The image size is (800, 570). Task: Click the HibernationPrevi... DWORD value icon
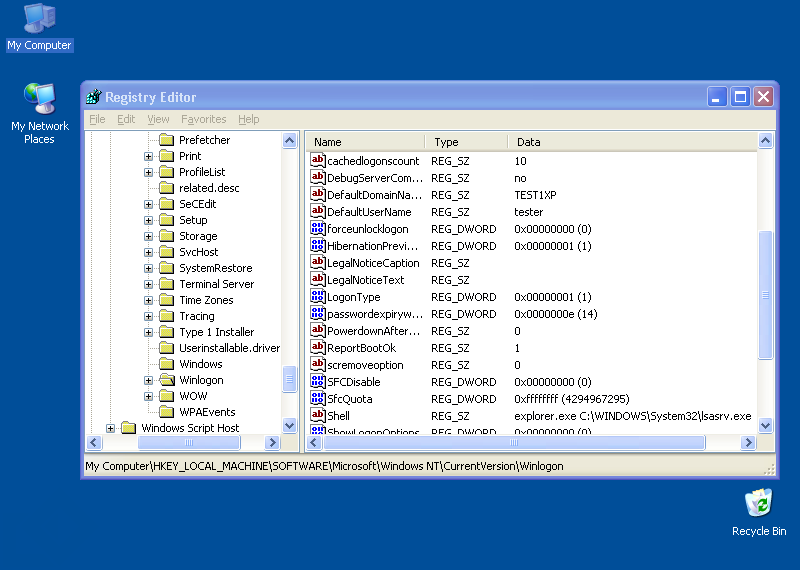pyautogui.click(x=317, y=245)
